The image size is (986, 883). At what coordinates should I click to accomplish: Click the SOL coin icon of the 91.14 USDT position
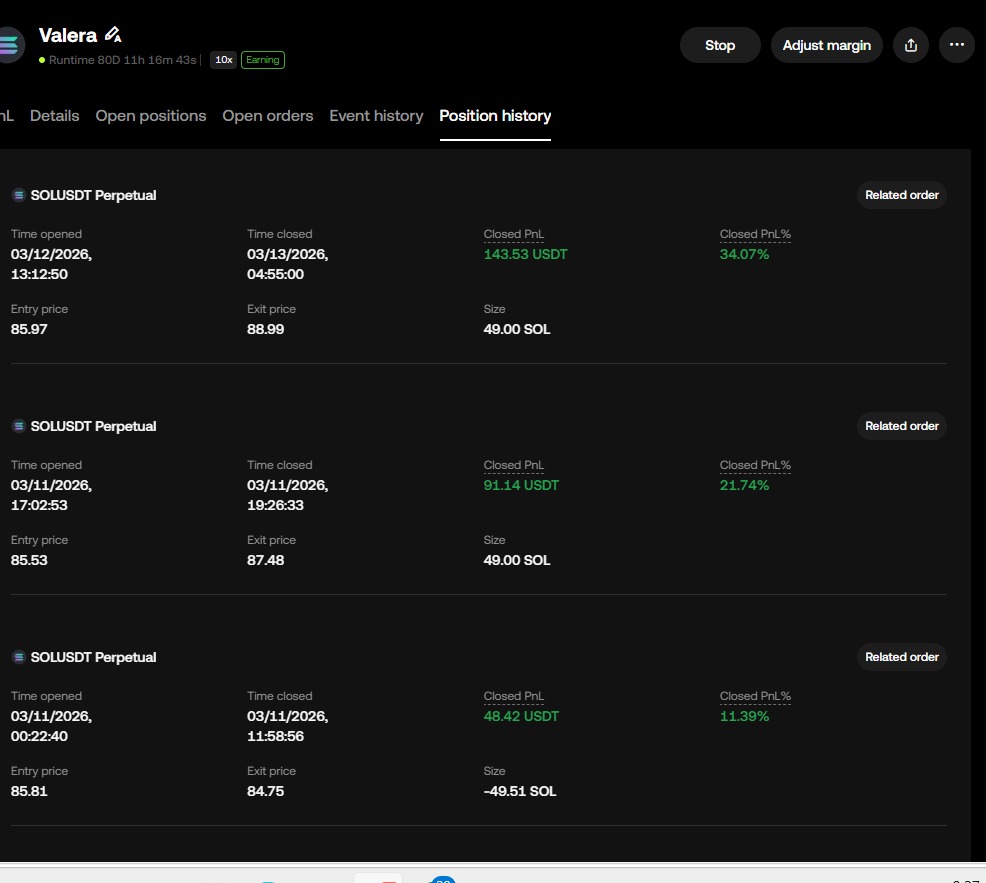click(18, 426)
